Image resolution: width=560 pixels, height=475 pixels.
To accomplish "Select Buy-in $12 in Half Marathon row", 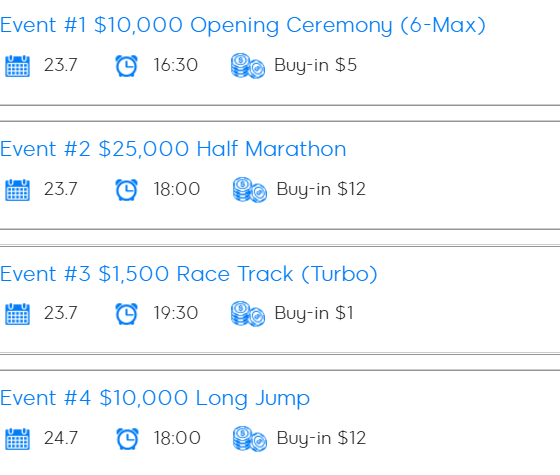I will [x=321, y=189].
